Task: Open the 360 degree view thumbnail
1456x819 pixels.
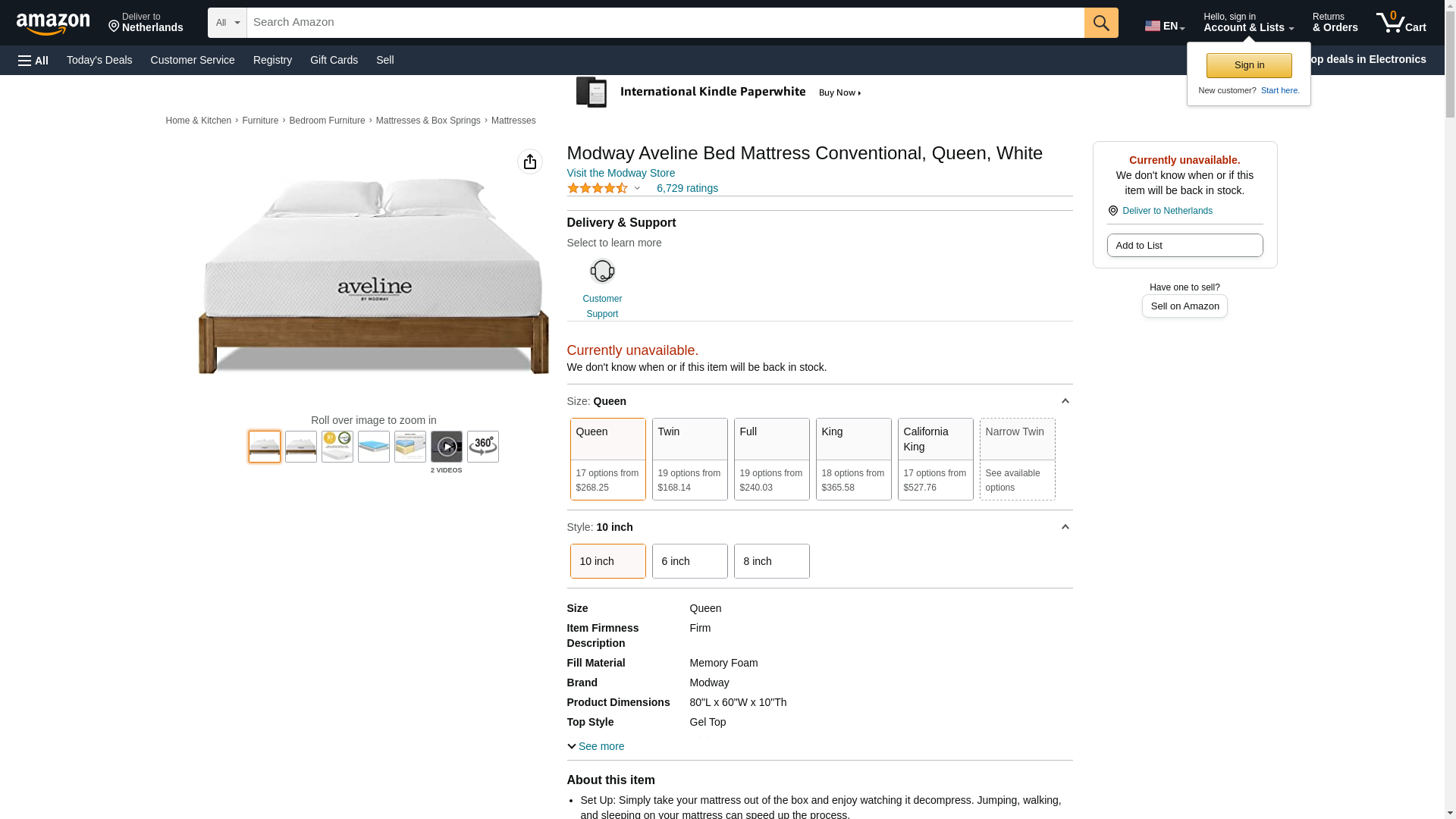Action: [x=483, y=447]
